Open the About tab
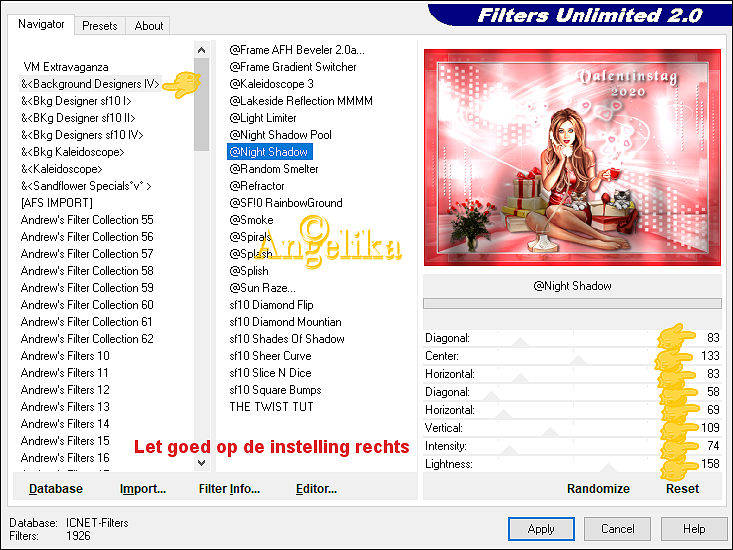The width and height of the screenshot is (733, 550). tap(149, 26)
